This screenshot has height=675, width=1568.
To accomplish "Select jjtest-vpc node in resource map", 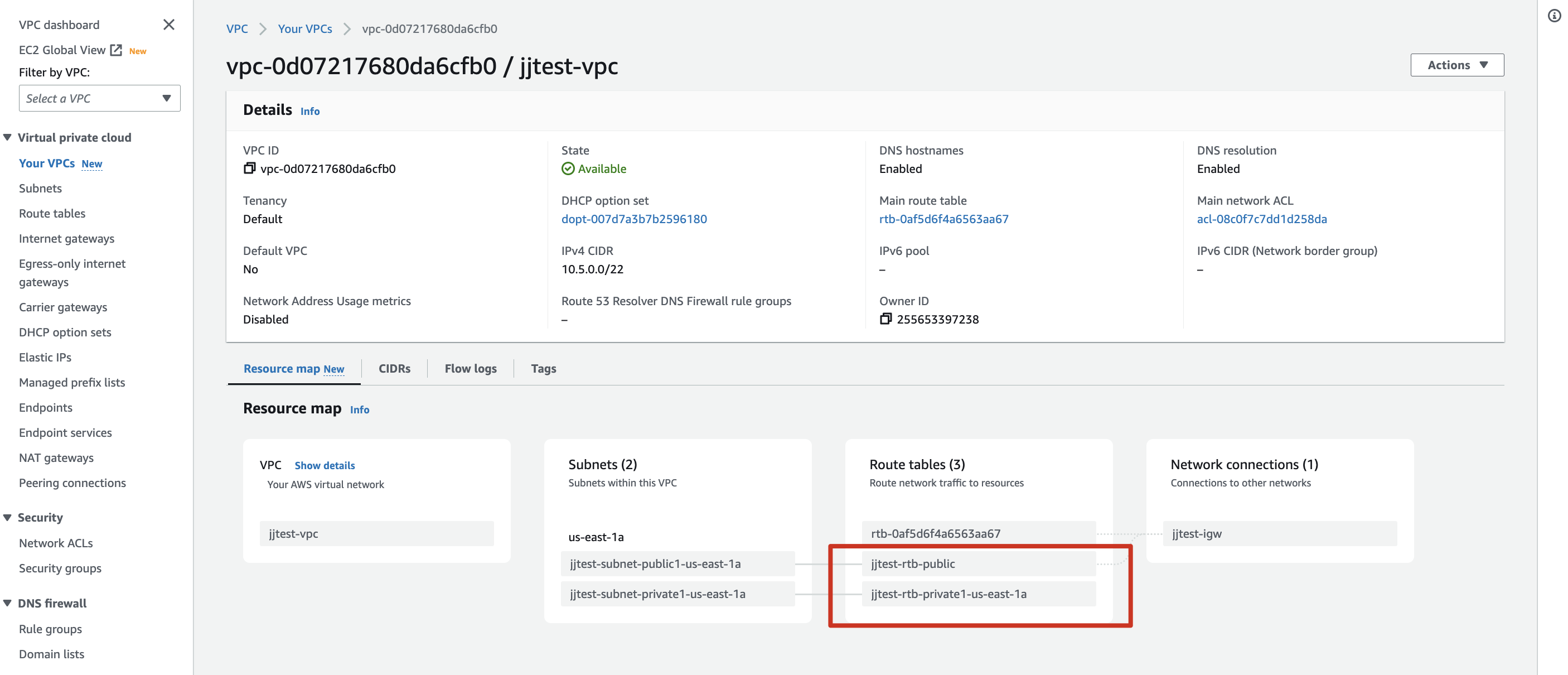I will point(377,533).
